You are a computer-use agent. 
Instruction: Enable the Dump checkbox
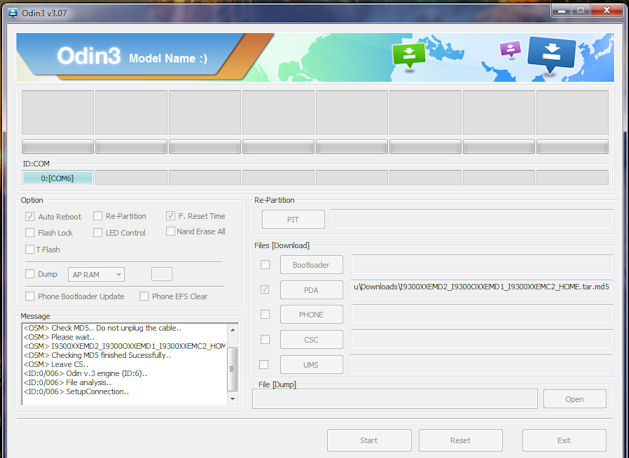tap(30, 274)
